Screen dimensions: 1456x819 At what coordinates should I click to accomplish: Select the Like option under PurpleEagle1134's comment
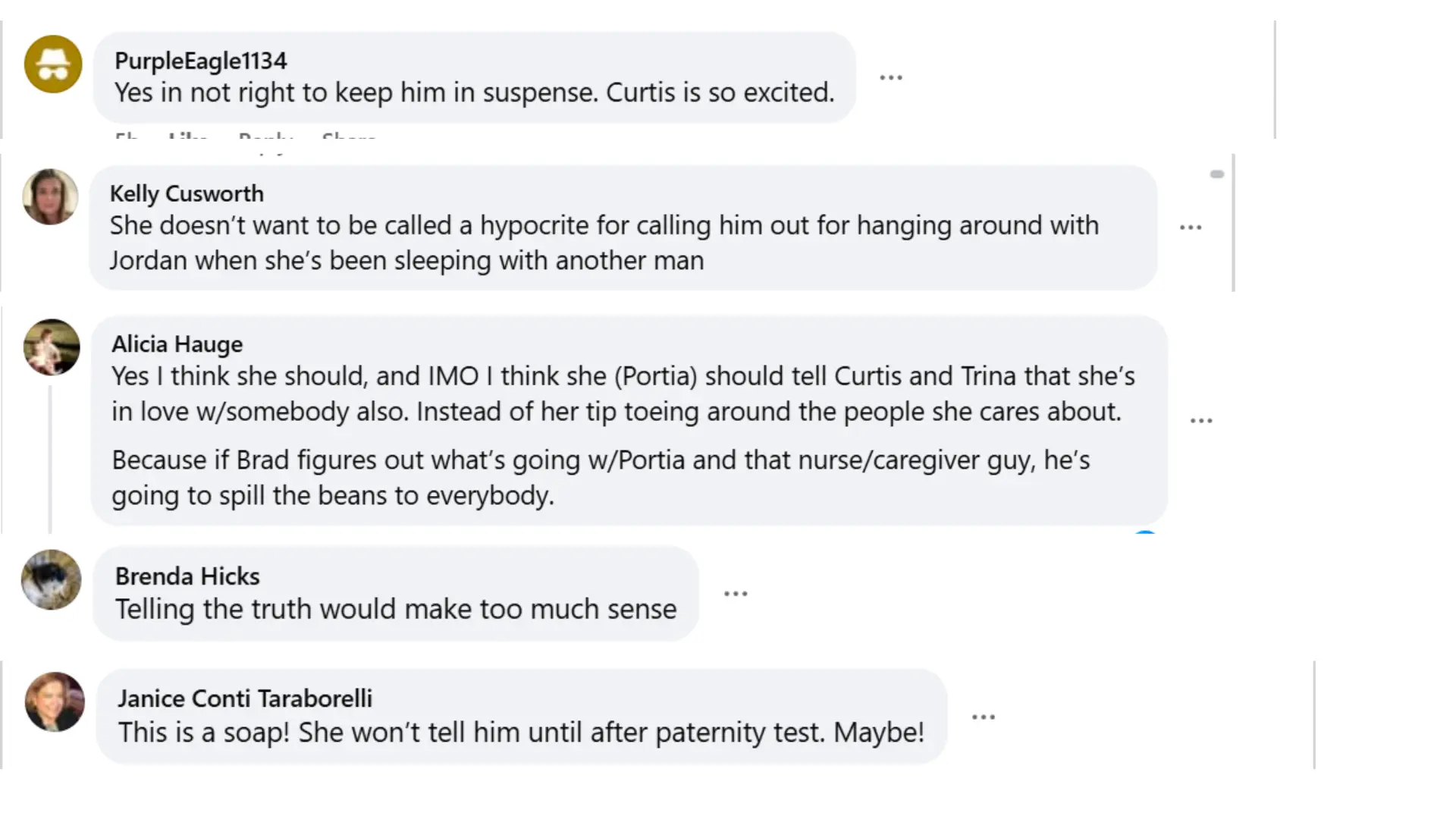click(x=187, y=140)
